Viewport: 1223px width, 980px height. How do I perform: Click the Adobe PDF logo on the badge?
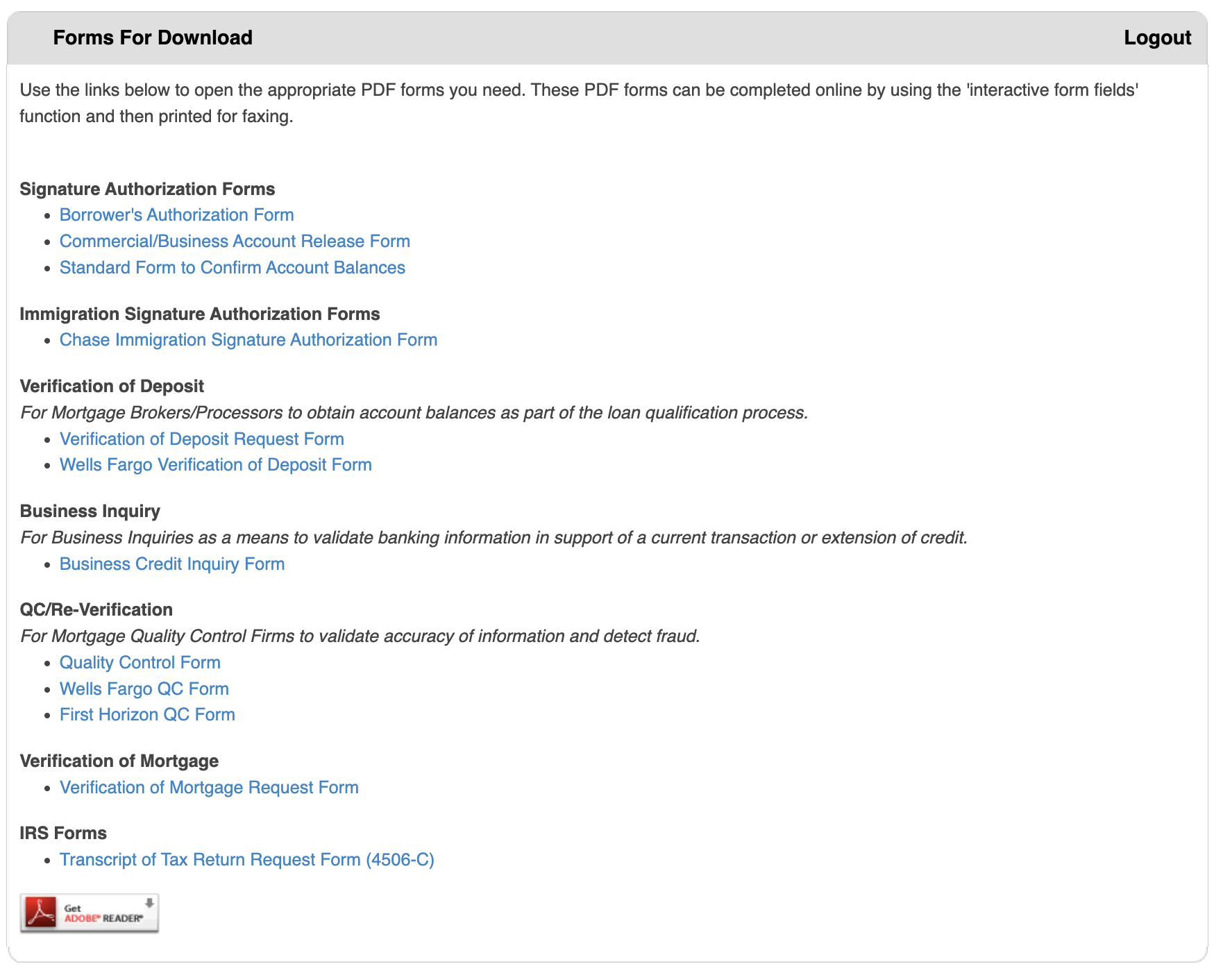pos(40,913)
